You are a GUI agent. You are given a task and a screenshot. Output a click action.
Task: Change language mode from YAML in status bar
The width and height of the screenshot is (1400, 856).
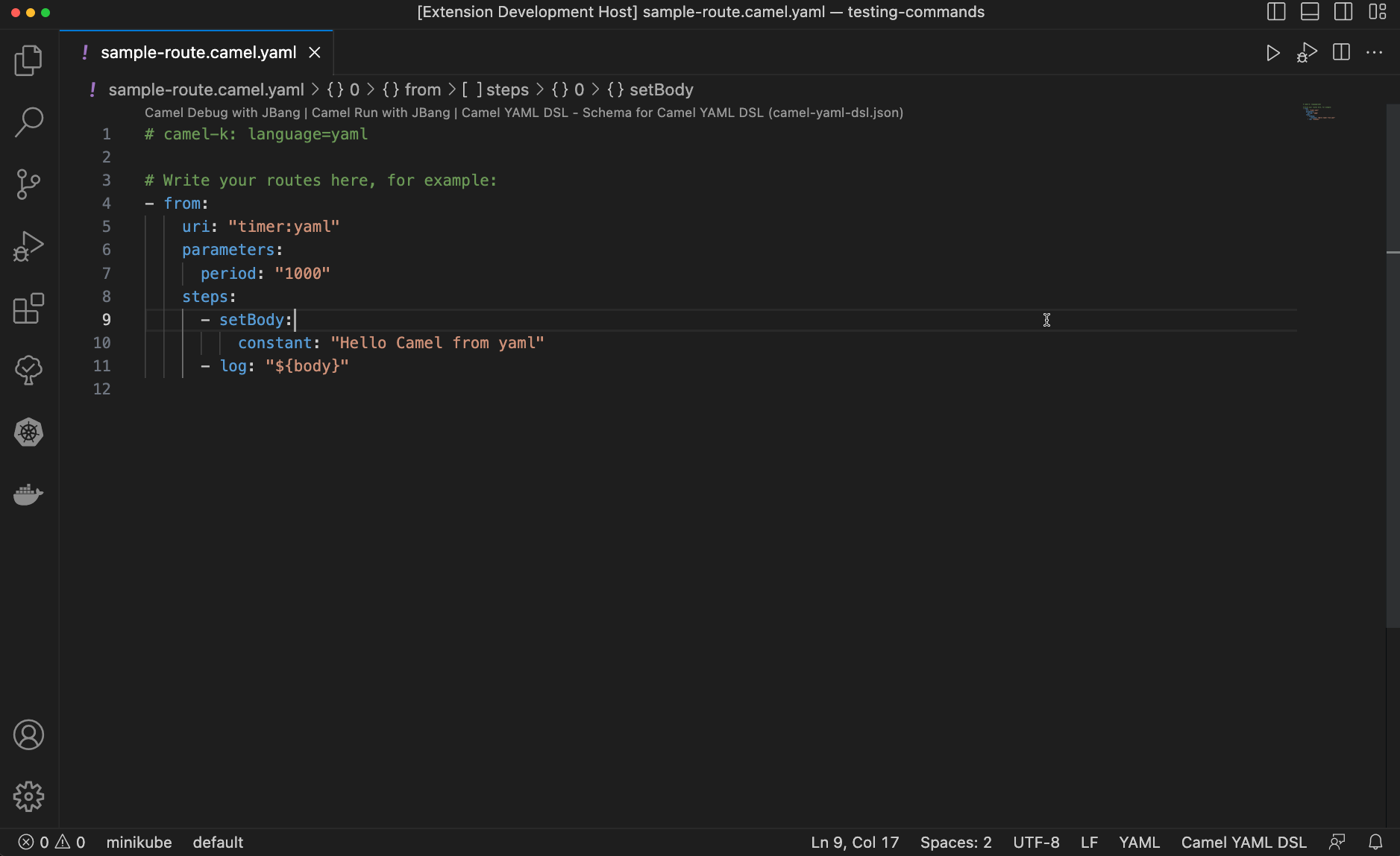1140,842
